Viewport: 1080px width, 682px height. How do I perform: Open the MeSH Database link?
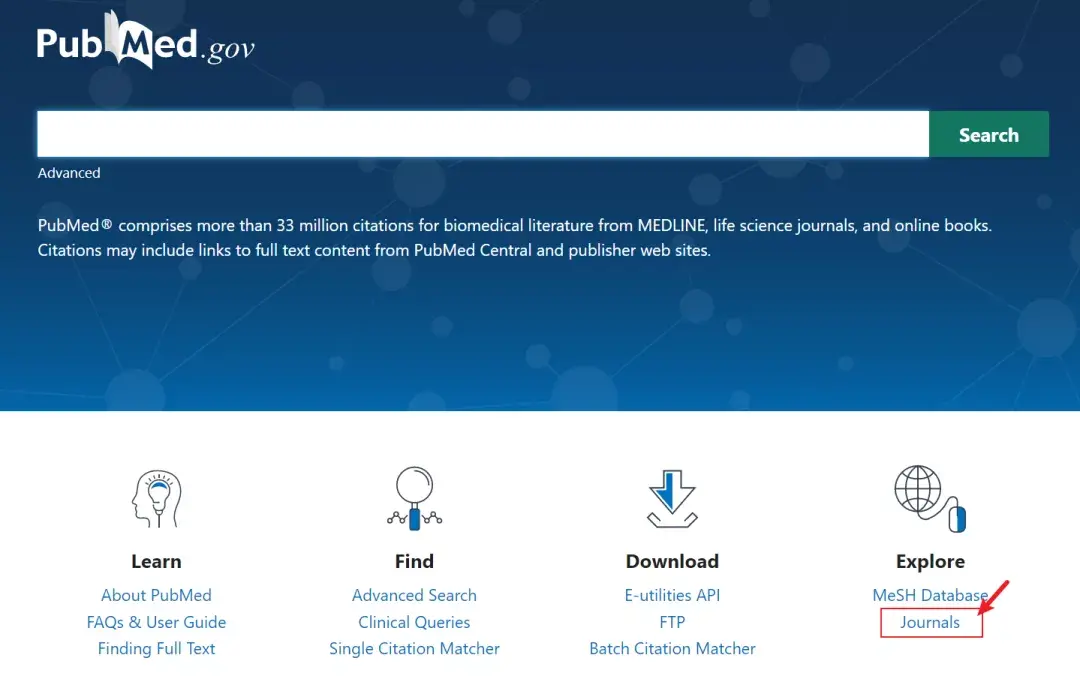pyautogui.click(x=930, y=595)
